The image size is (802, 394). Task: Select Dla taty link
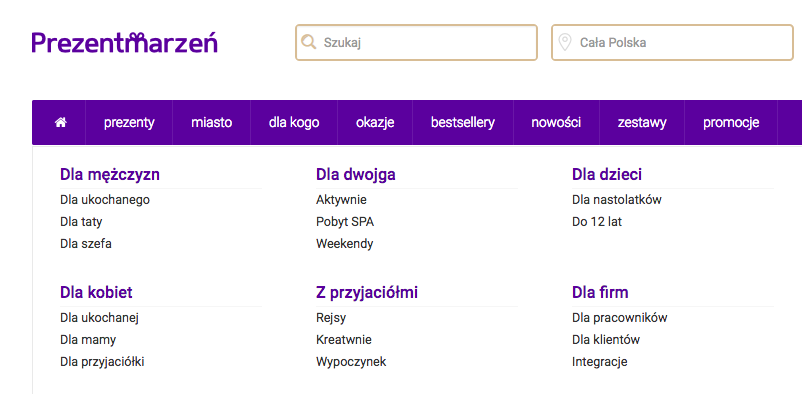pyautogui.click(x=81, y=222)
